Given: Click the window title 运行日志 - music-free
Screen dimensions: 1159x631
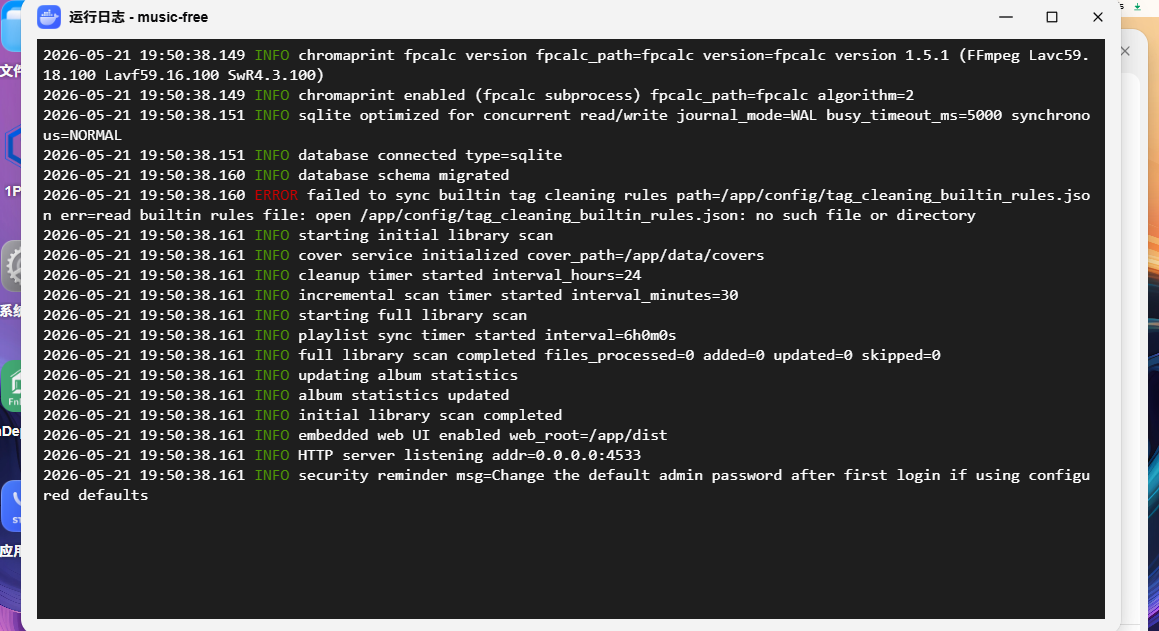Looking at the screenshot, I should [138, 17].
